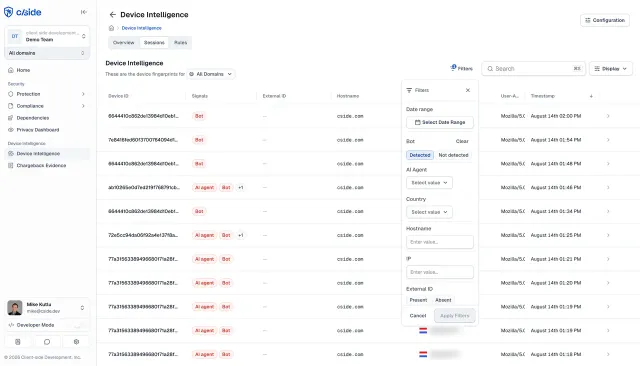Collapse the sidebar with the arrow icon
640x366 pixels.
(x=84, y=12)
